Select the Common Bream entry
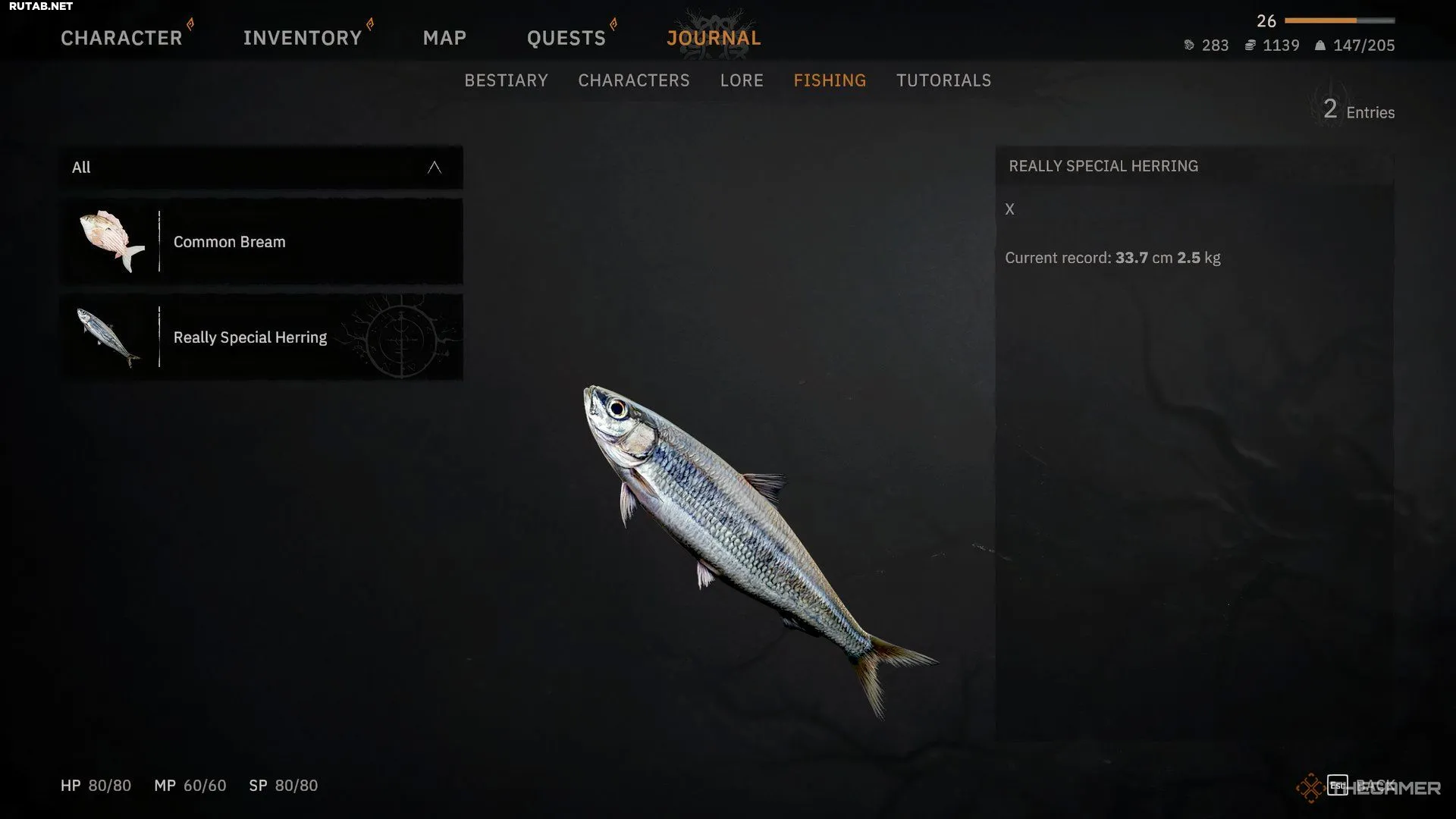Screen dimensions: 1456x819 [262, 241]
